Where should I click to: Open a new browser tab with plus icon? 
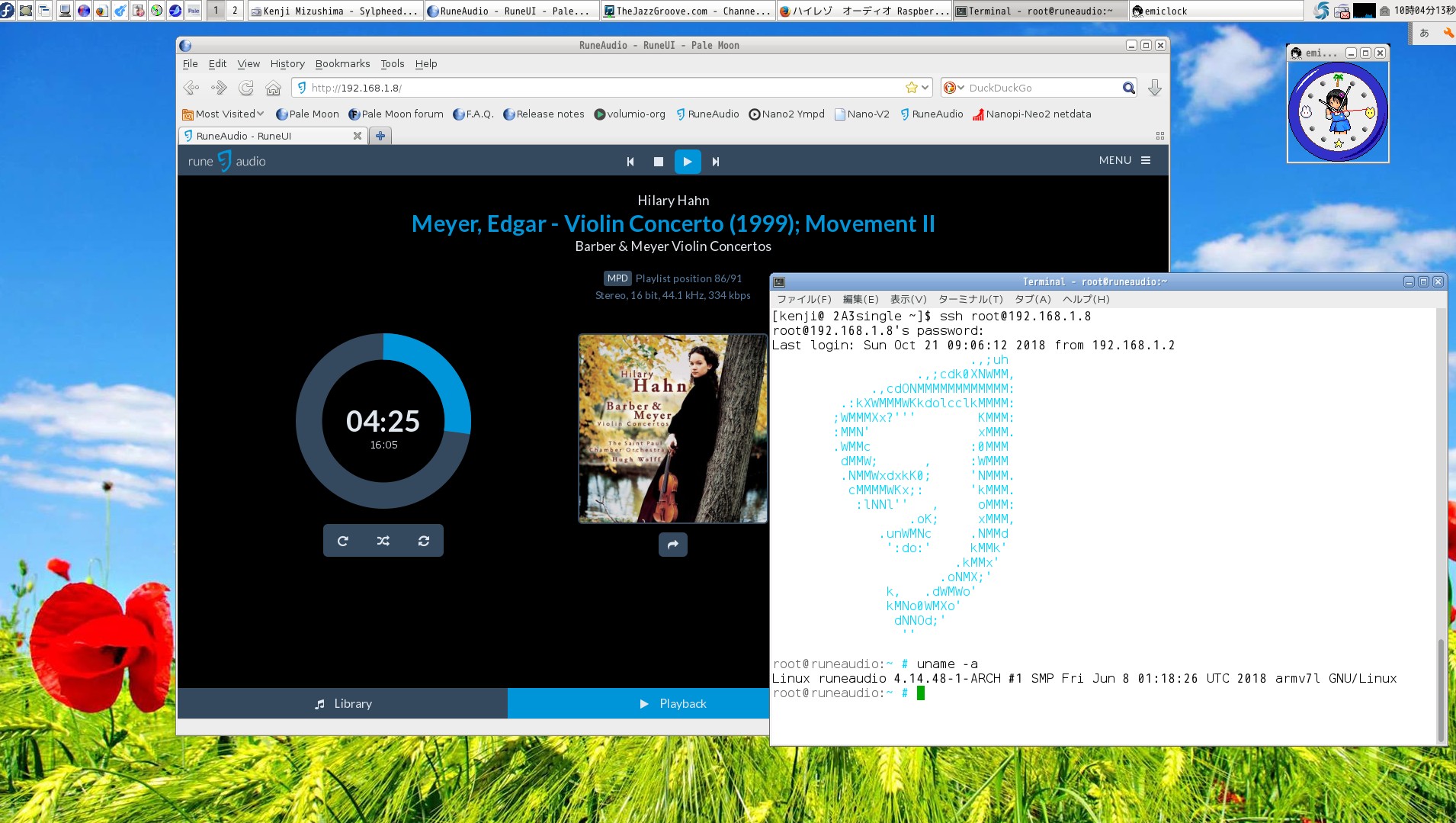pos(380,136)
